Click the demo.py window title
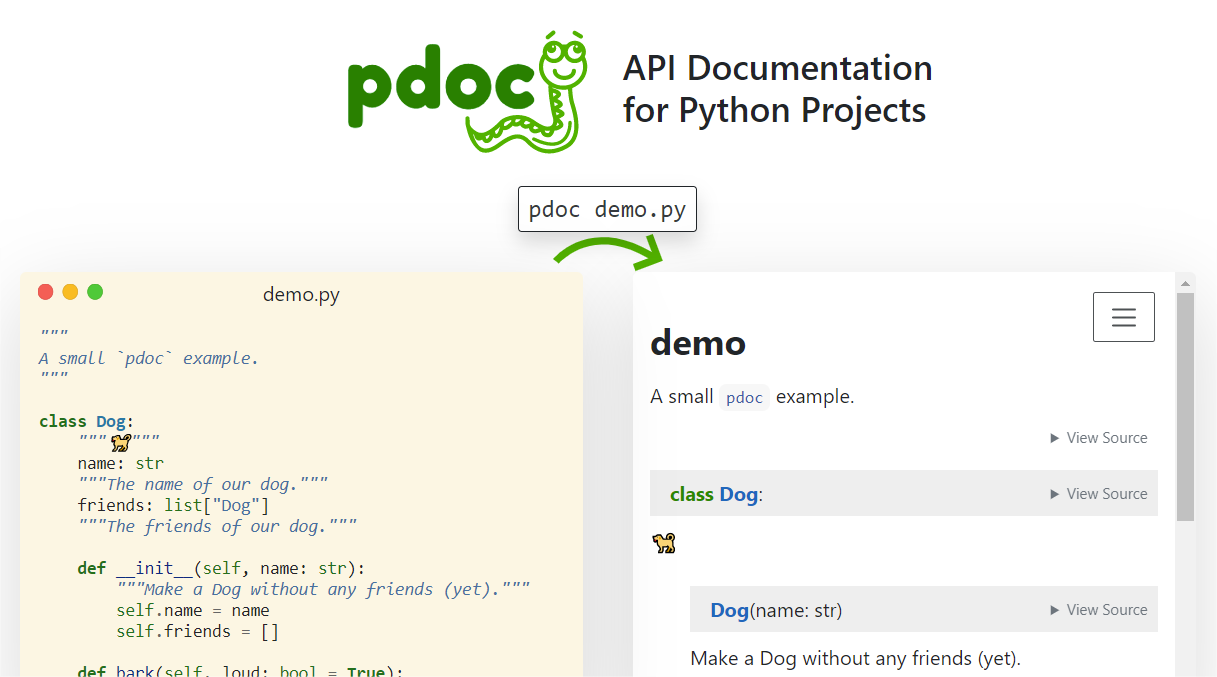 pos(301,294)
